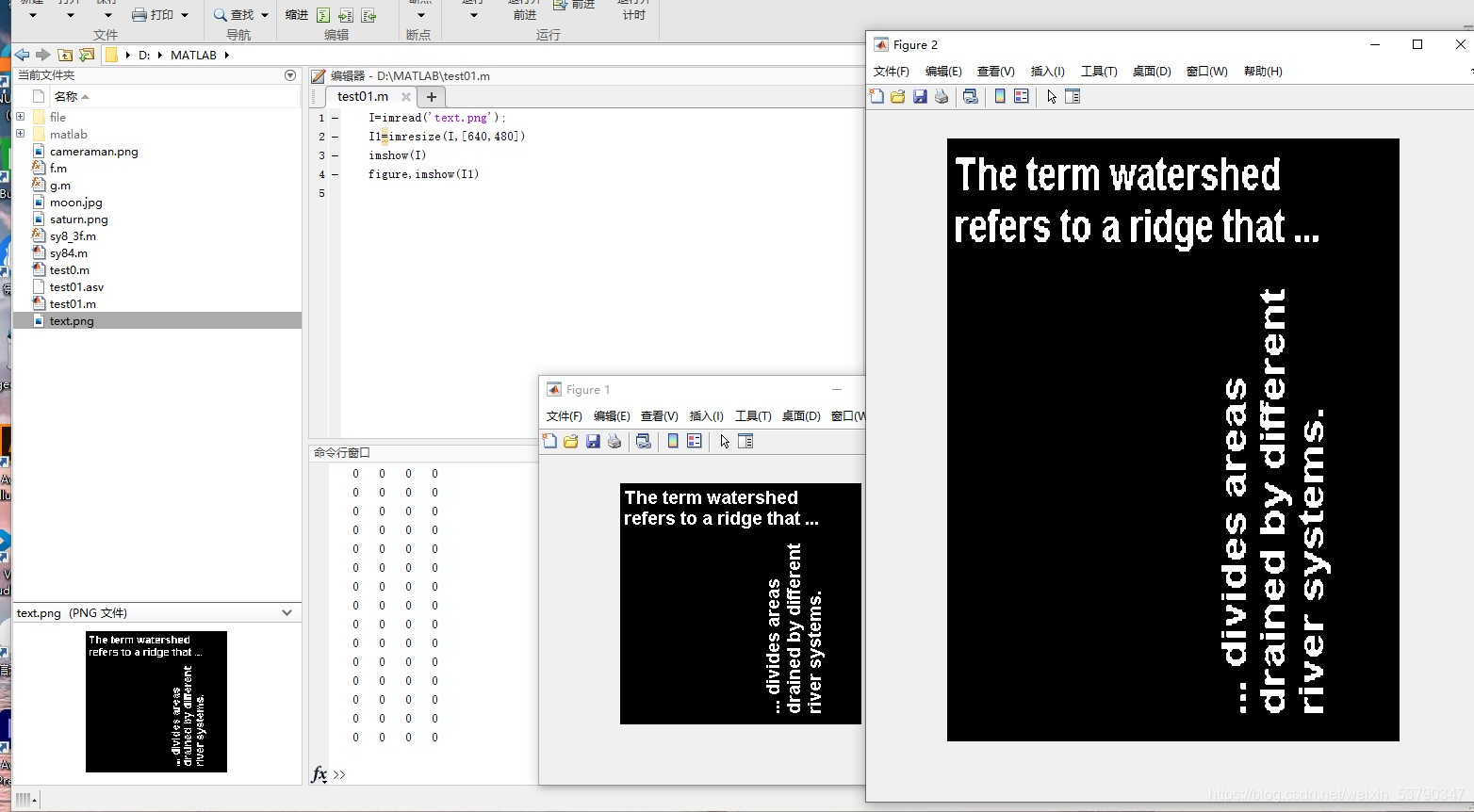Image resolution: width=1474 pixels, height=812 pixels.
Task: Open 文件(F) menu in Figure 1
Action: click(x=565, y=416)
